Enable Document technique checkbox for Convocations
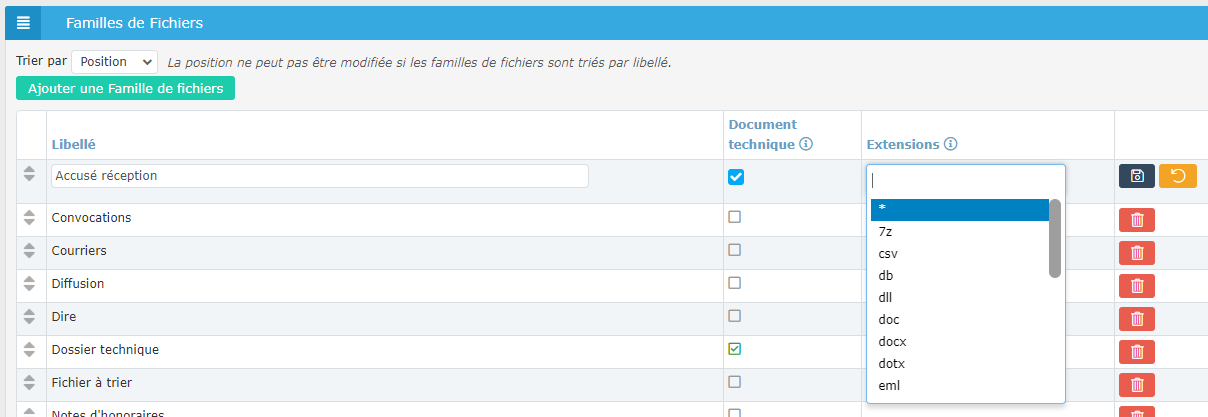The image size is (1208, 417). click(735, 217)
